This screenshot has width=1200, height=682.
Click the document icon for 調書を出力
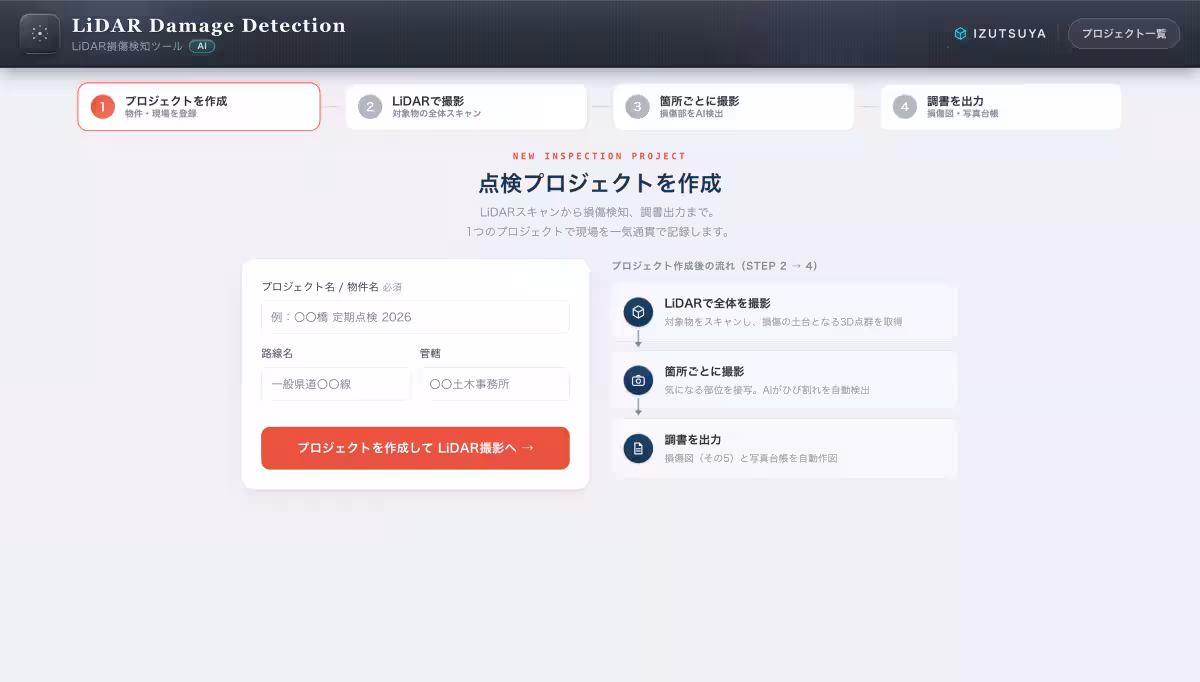coord(638,448)
